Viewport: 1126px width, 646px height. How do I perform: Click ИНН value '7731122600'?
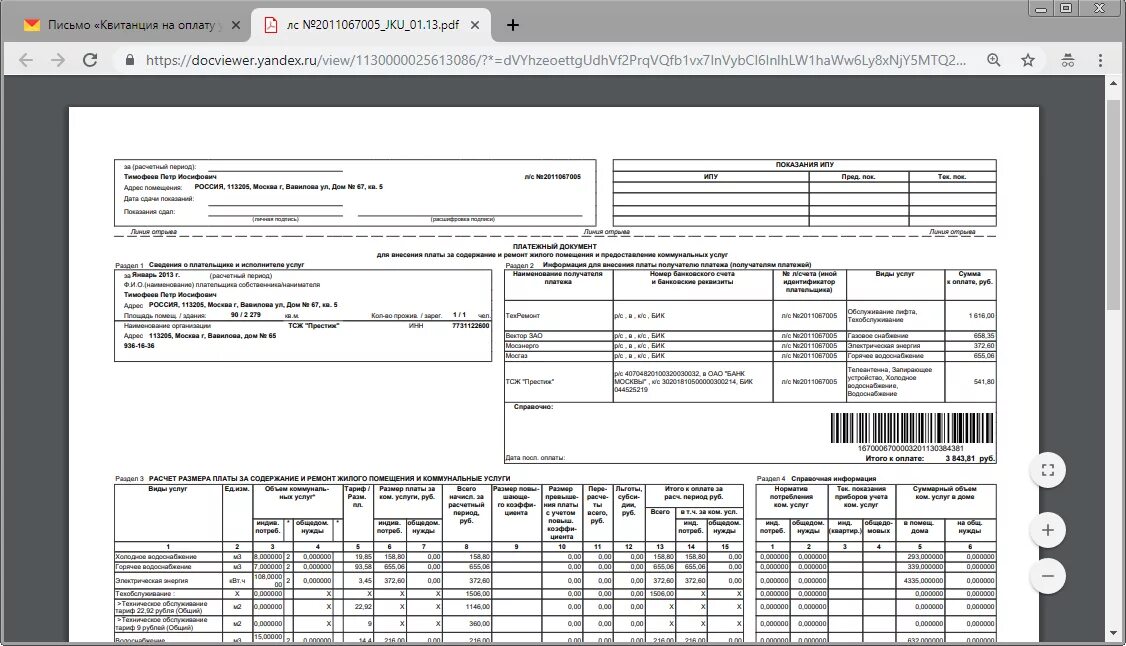[x=470, y=326]
